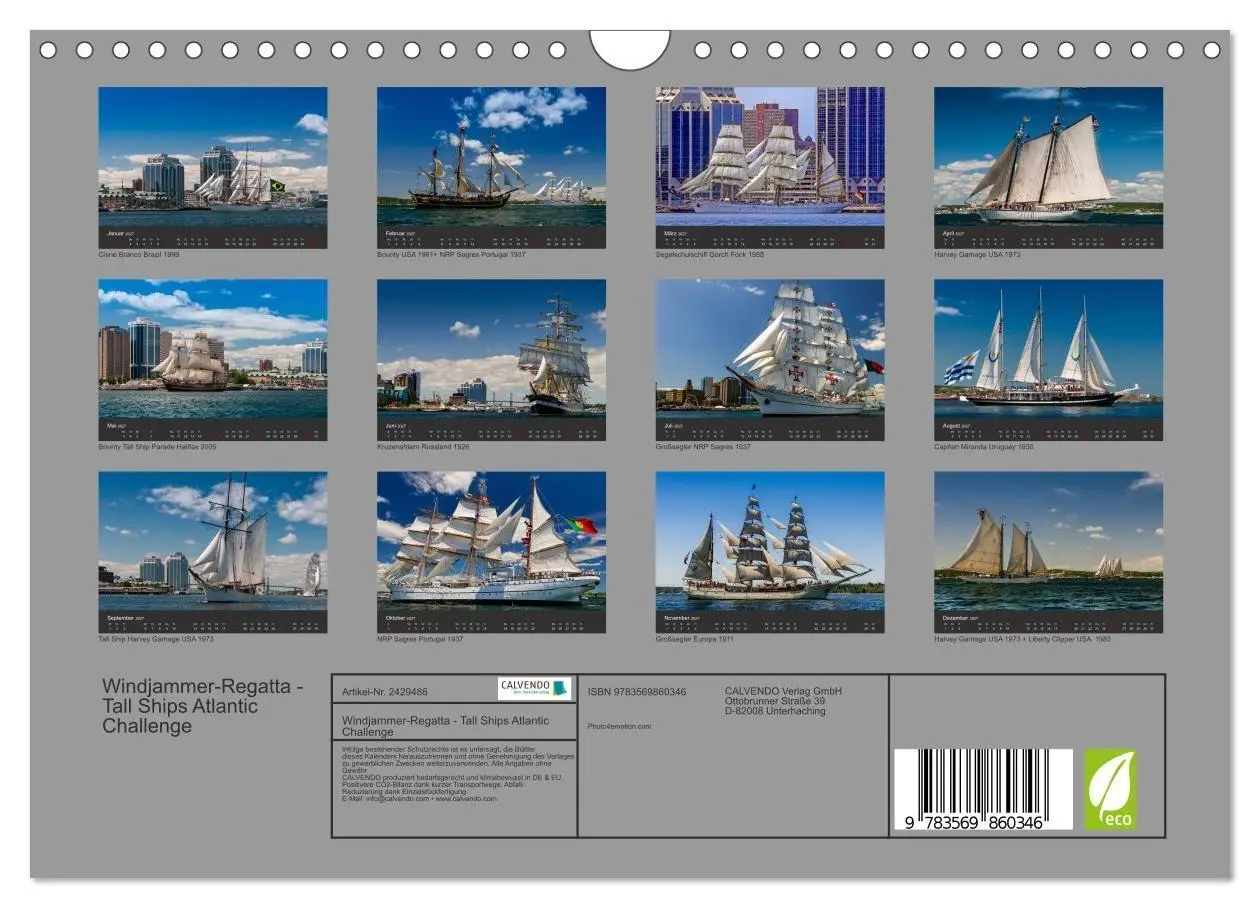The height and width of the screenshot is (908, 1260).
Task: Click the boxed Windjammer-Regatta title below article number
Action: (445, 726)
